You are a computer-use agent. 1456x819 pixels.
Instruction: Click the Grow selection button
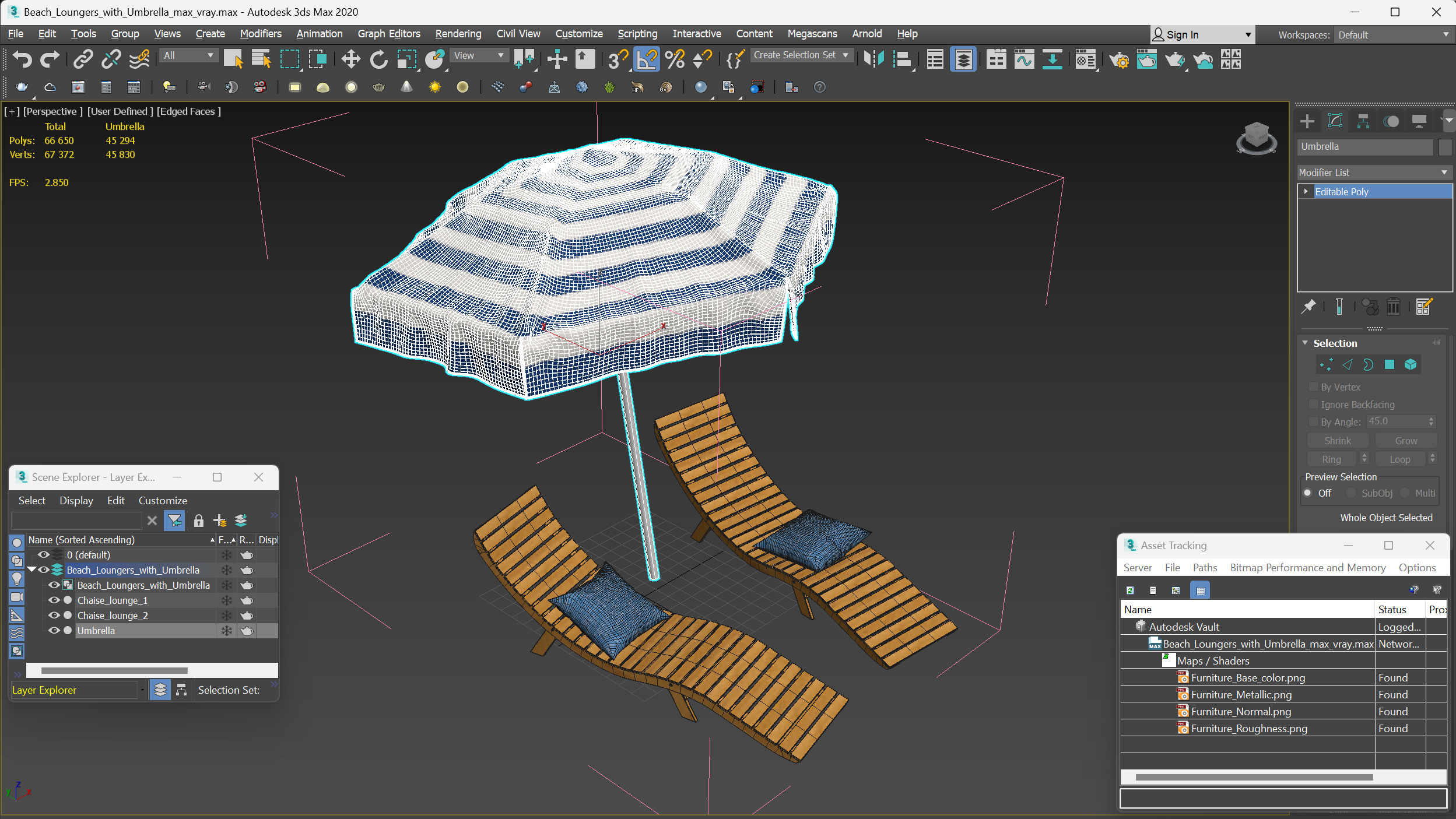tap(1406, 441)
